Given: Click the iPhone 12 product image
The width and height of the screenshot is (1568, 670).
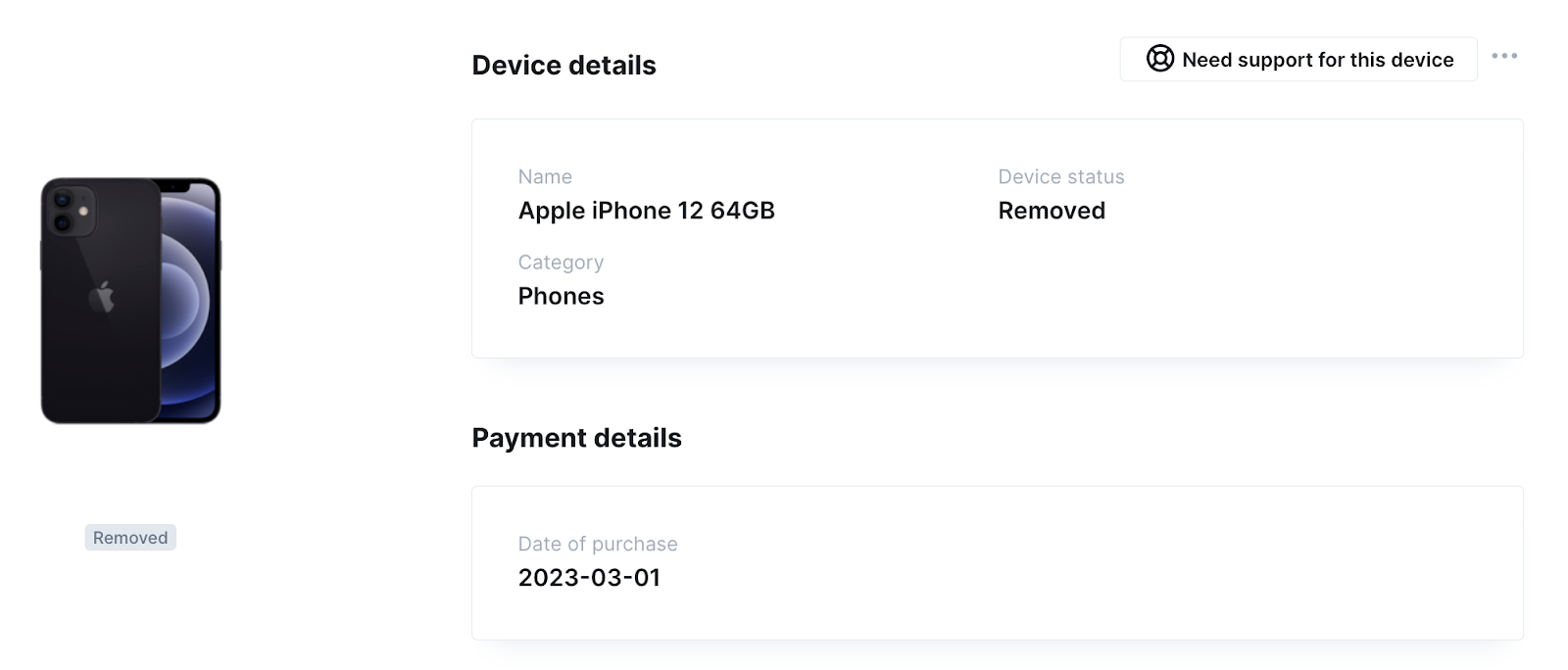Looking at the screenshot, I should tap(130, 301).
